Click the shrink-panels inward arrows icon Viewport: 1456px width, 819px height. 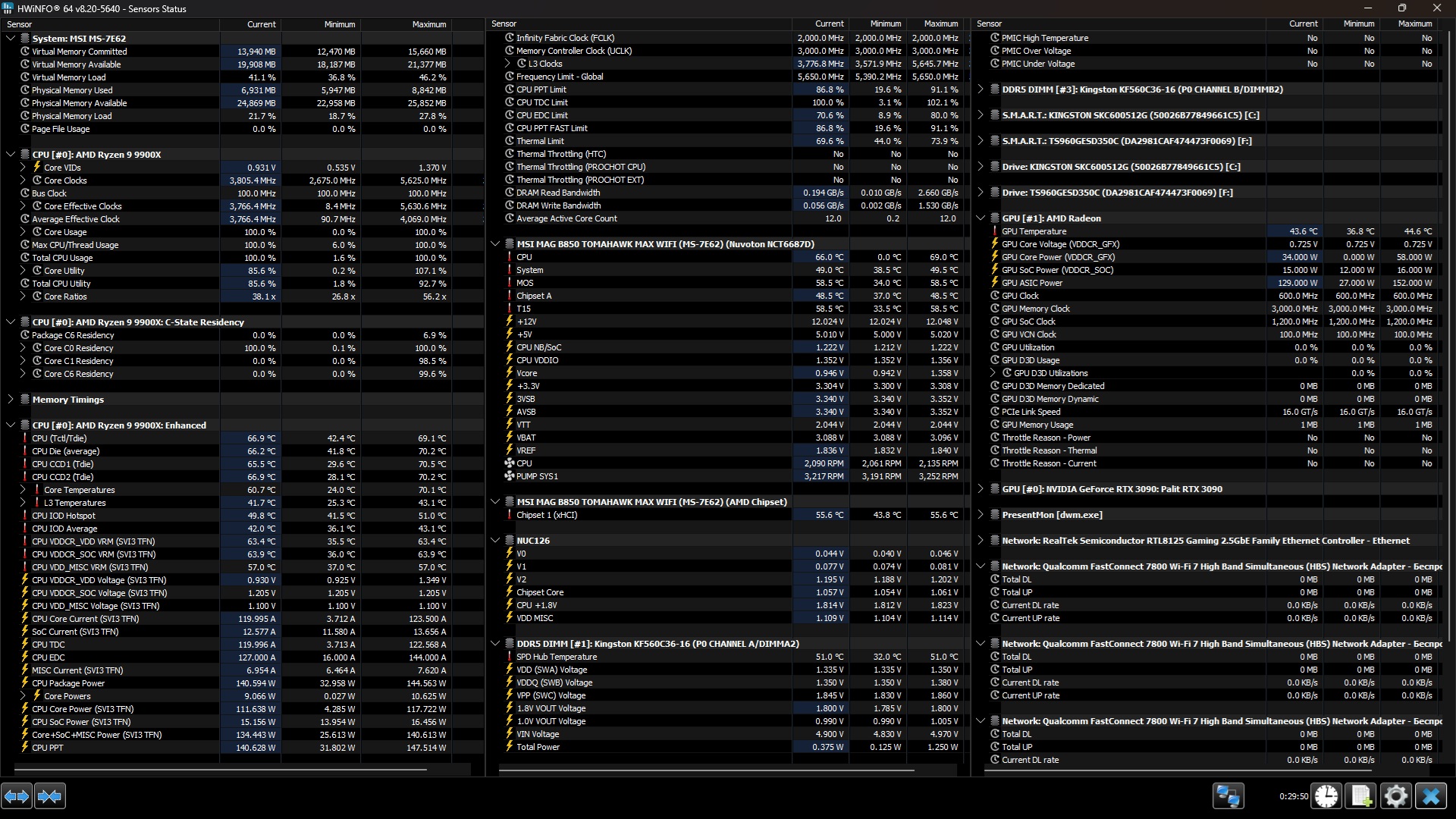point(50,796)
